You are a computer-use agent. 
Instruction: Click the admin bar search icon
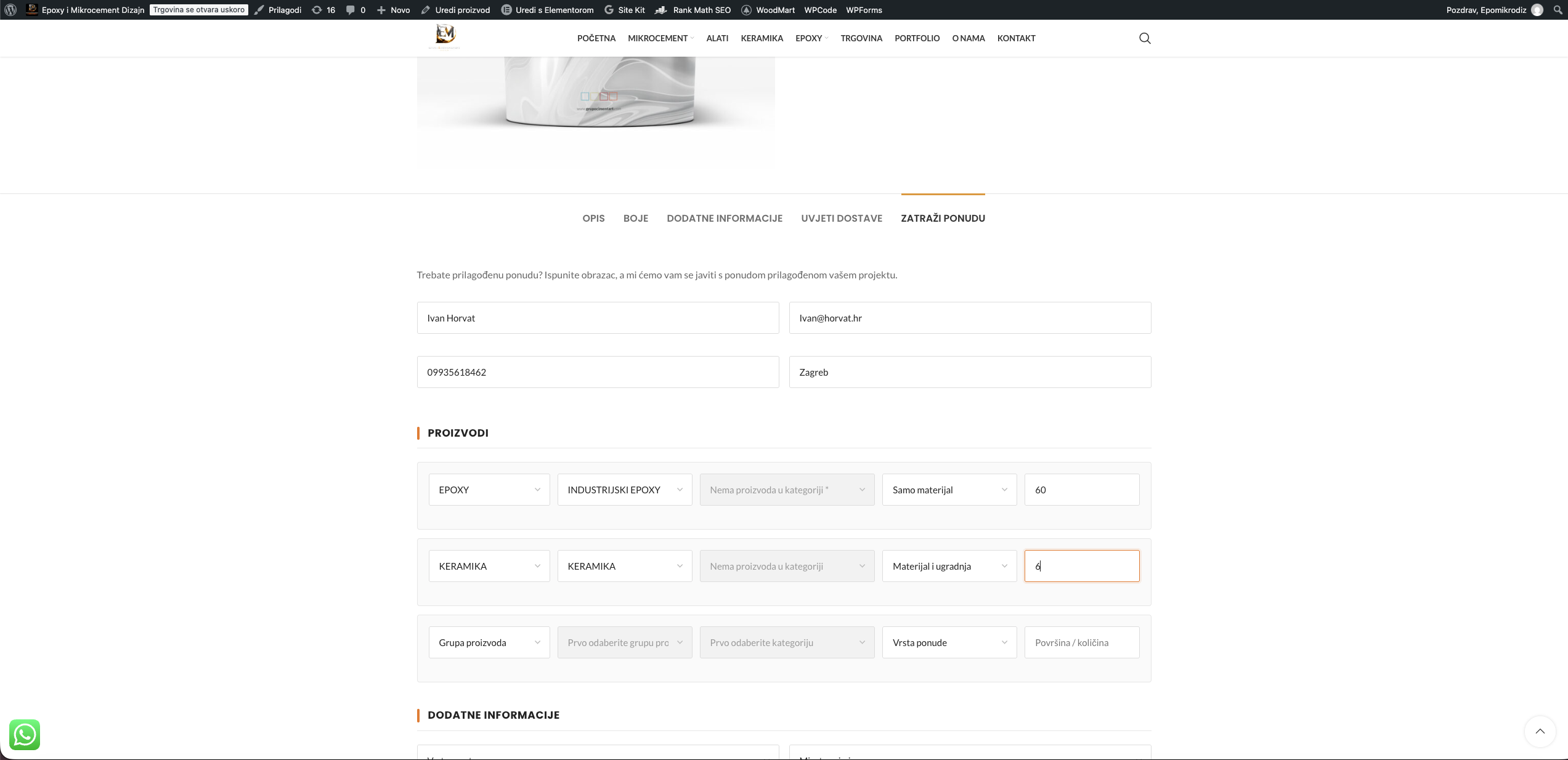tap(1558, 10)
